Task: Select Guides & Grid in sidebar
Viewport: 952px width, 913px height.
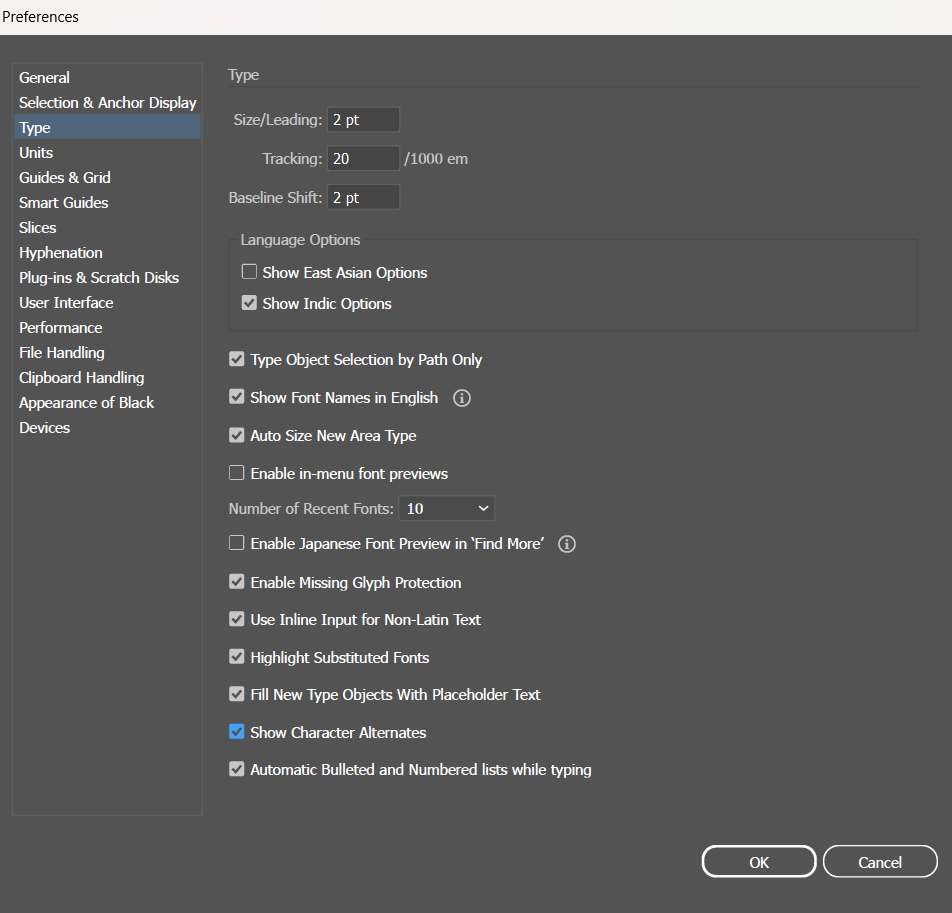Action: pos(65,177)
